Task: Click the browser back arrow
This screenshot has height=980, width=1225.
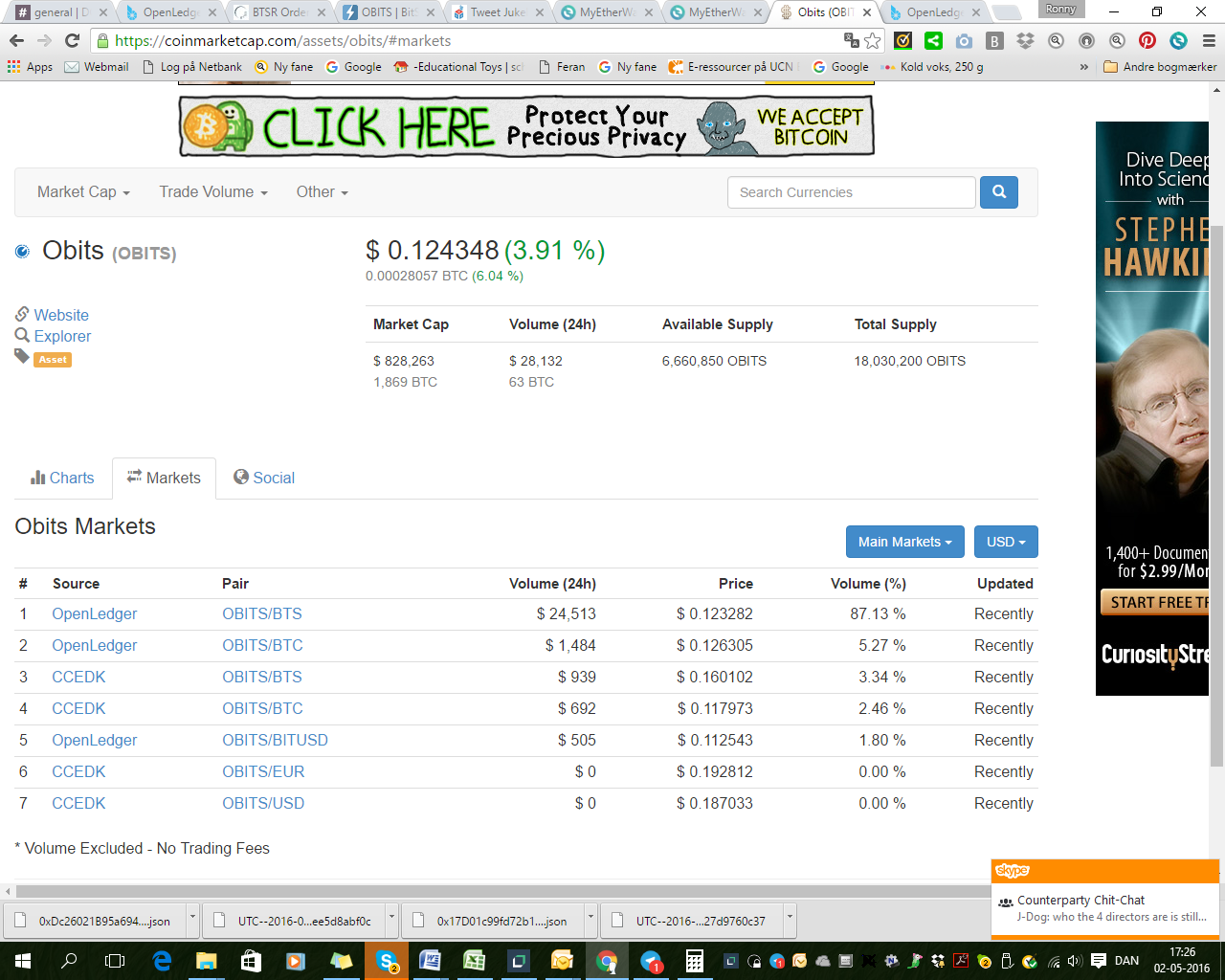Action: [16, 41]
